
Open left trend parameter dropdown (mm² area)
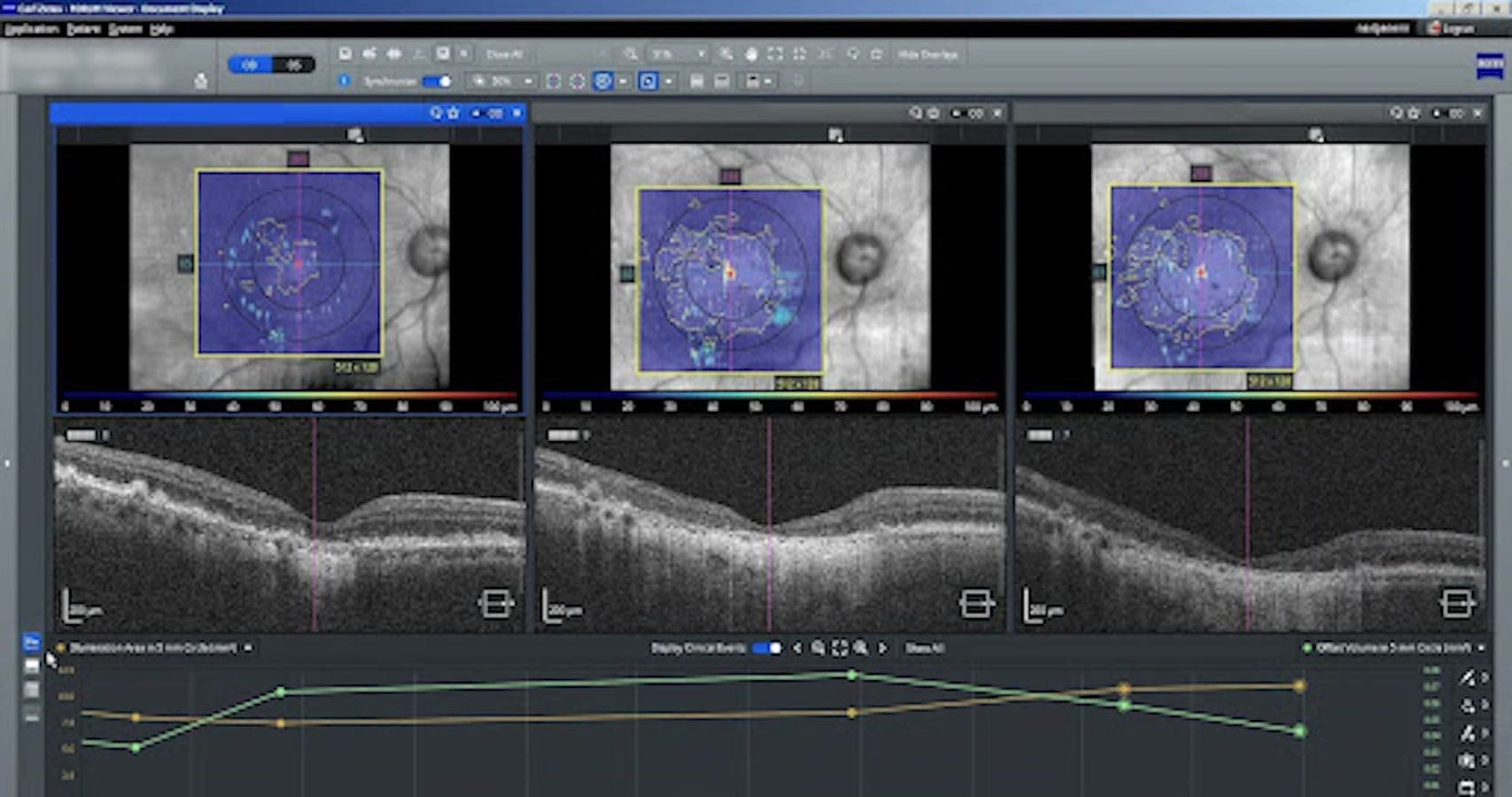(x=155, y=648)
